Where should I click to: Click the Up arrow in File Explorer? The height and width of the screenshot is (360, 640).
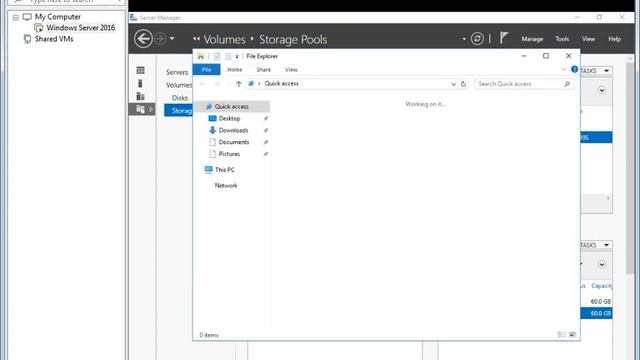point(239,84)
